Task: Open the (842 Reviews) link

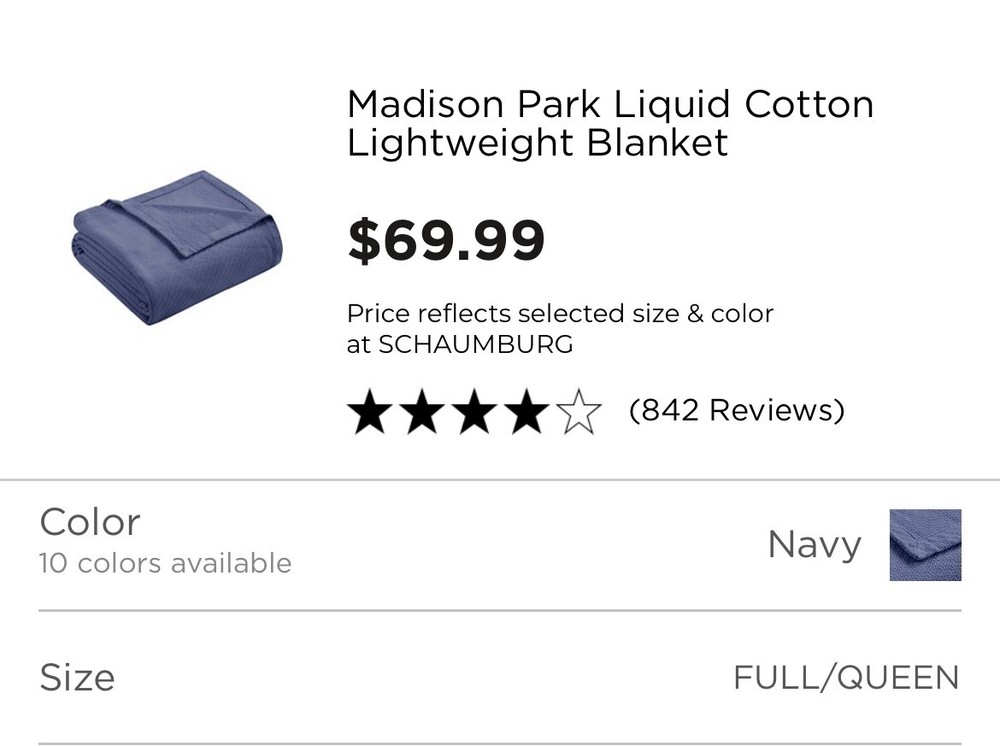Action: [737, 411]
